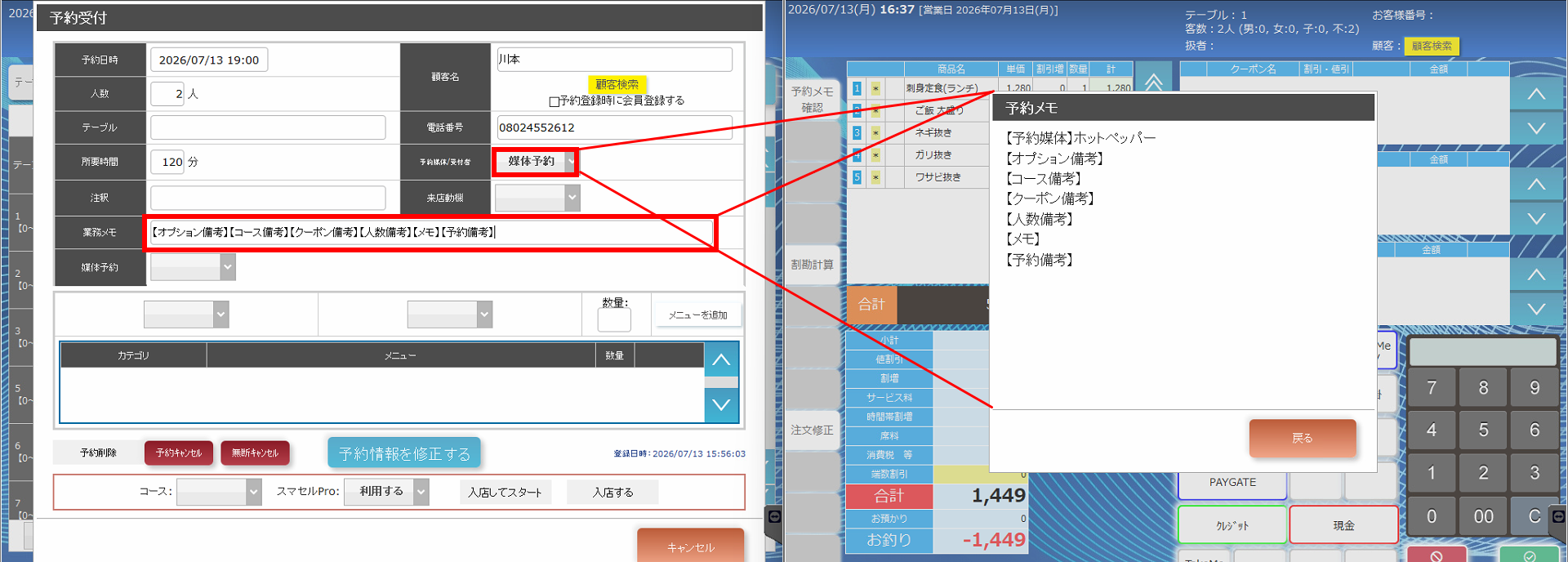
Task: Click the green checkmark confirm icon
Action: point(1530,555)
